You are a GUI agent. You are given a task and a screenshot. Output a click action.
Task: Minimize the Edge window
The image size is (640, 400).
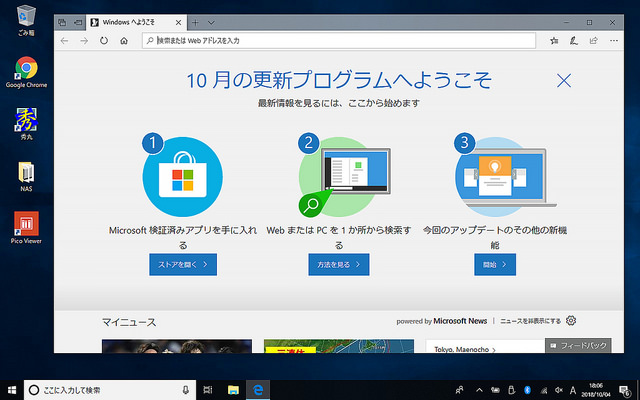[566, 22]
